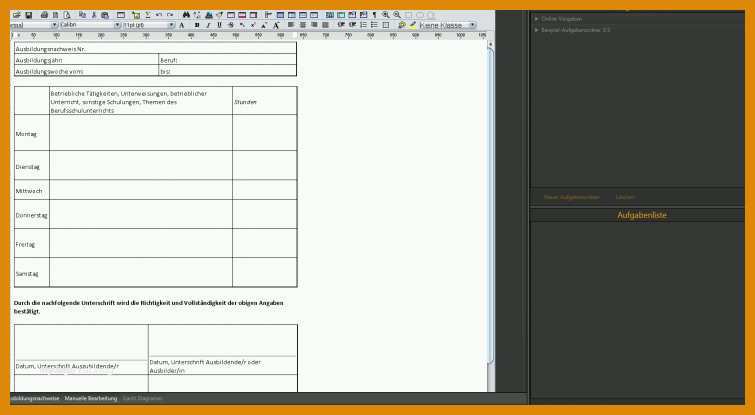Expand the Online Vorgaben tree node

click(x=536, y=19)
